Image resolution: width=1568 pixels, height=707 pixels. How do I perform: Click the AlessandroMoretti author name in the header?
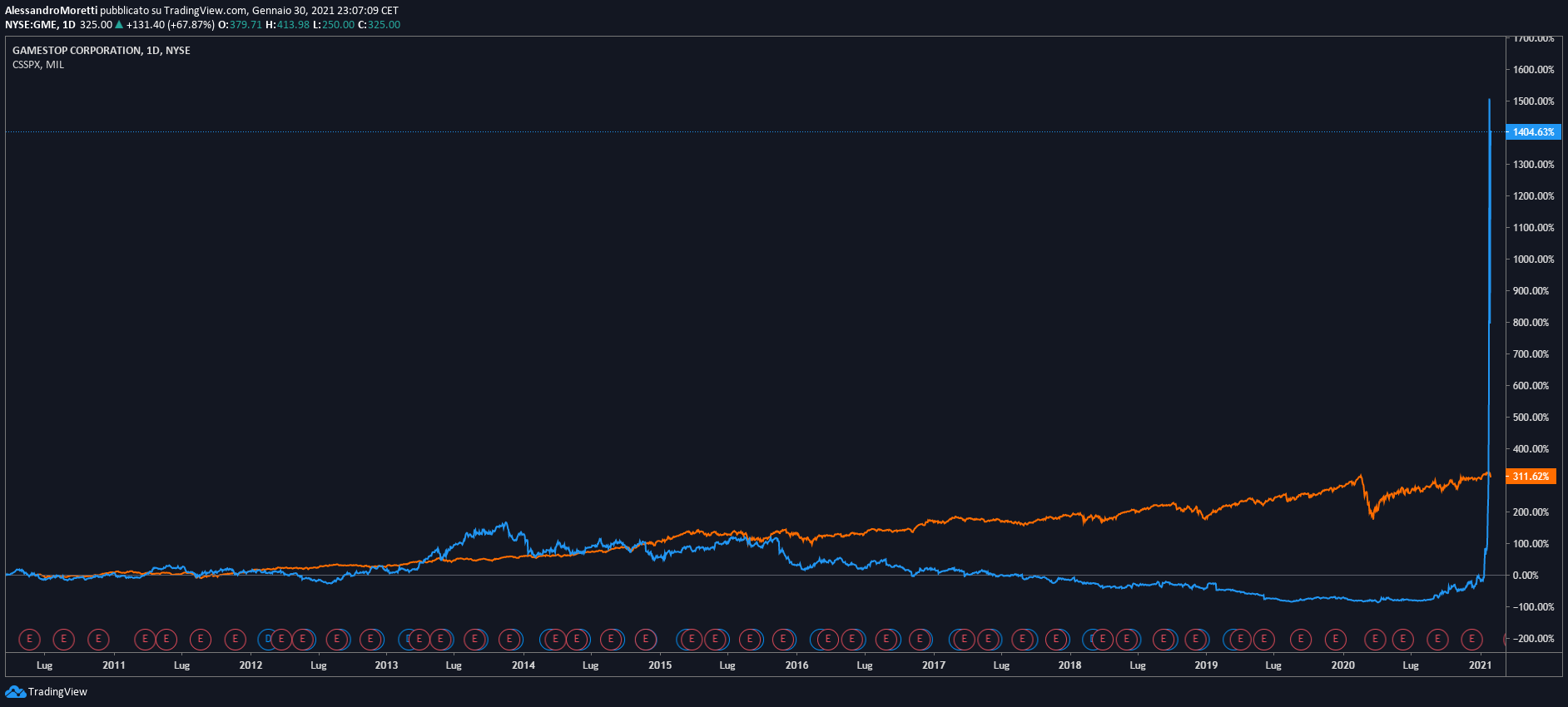click(x=51, y=11)
